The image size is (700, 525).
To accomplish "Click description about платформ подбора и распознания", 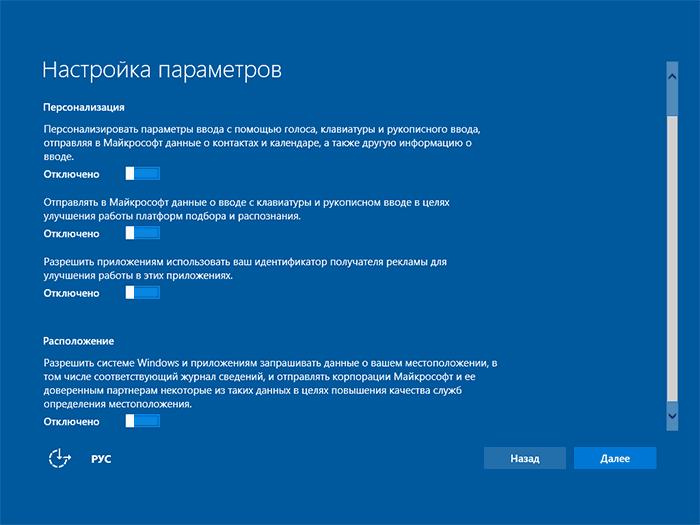I will [246, 209].
